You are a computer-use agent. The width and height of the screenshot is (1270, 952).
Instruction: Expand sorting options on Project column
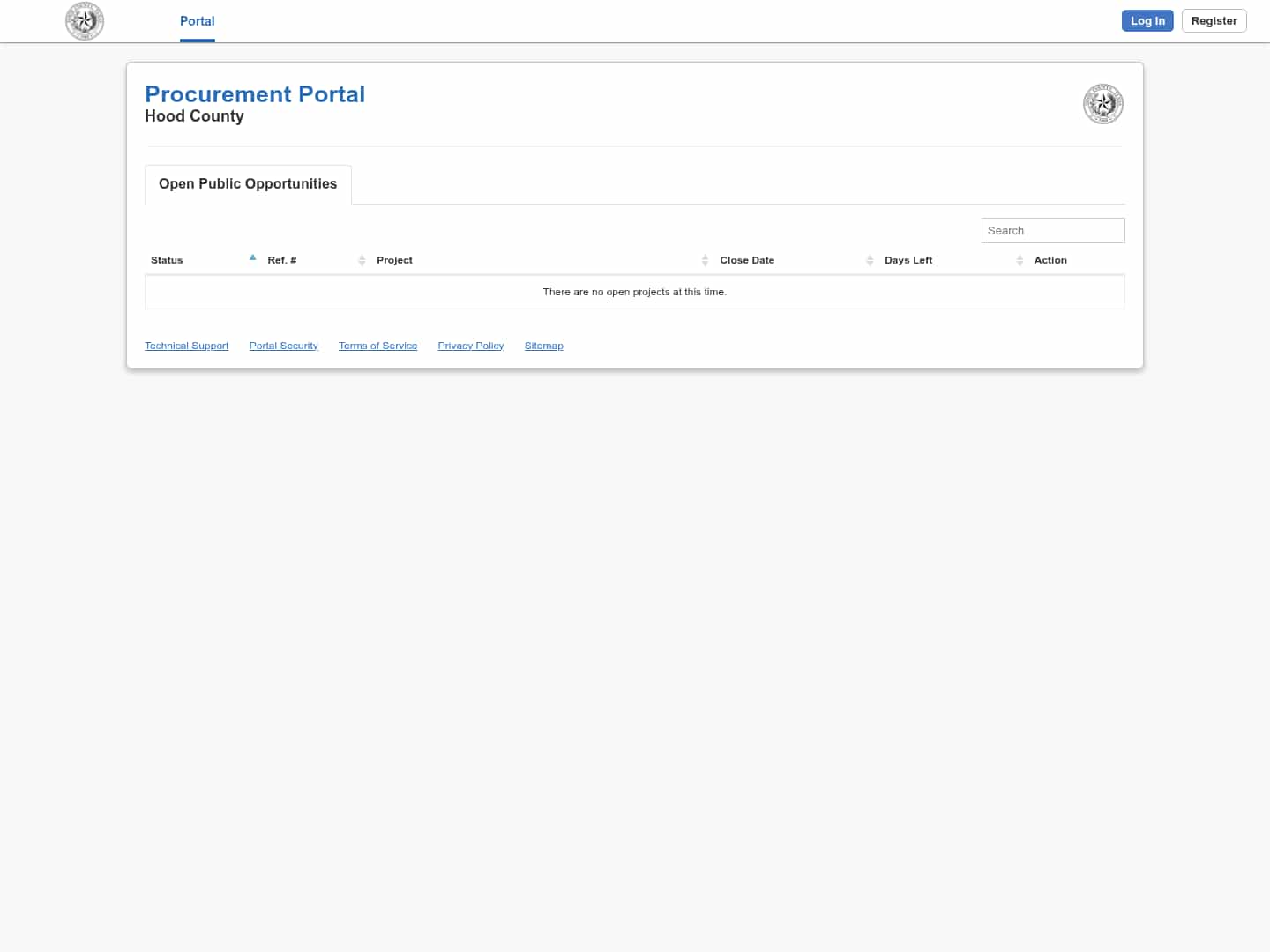[394, 260]
